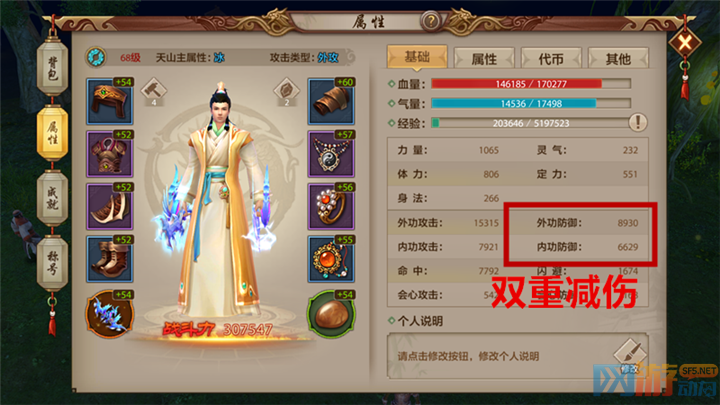Click the 修改 edit description button

(x=630, y=356)
